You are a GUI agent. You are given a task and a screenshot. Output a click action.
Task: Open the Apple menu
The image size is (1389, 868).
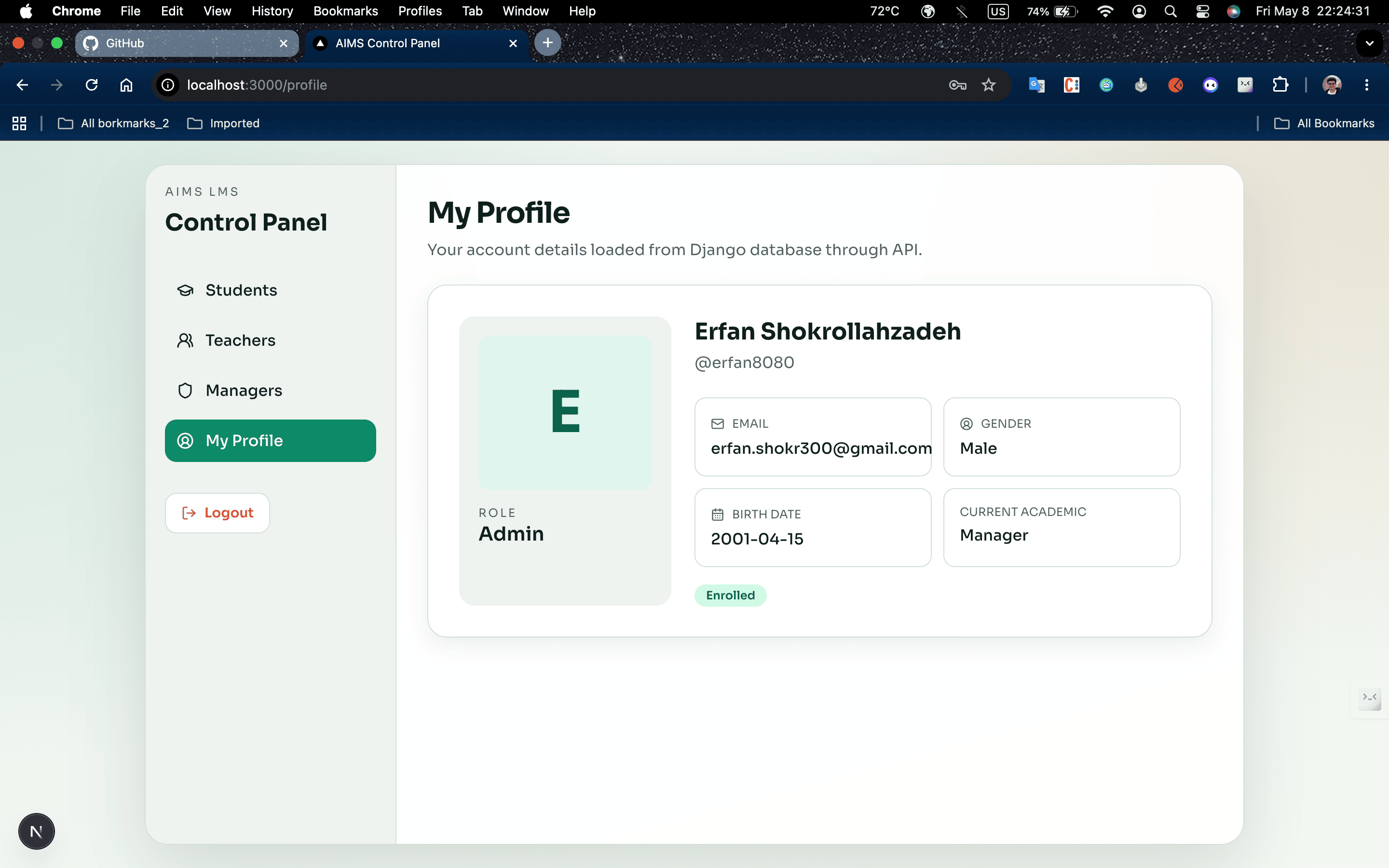click(x=26, y=11)
